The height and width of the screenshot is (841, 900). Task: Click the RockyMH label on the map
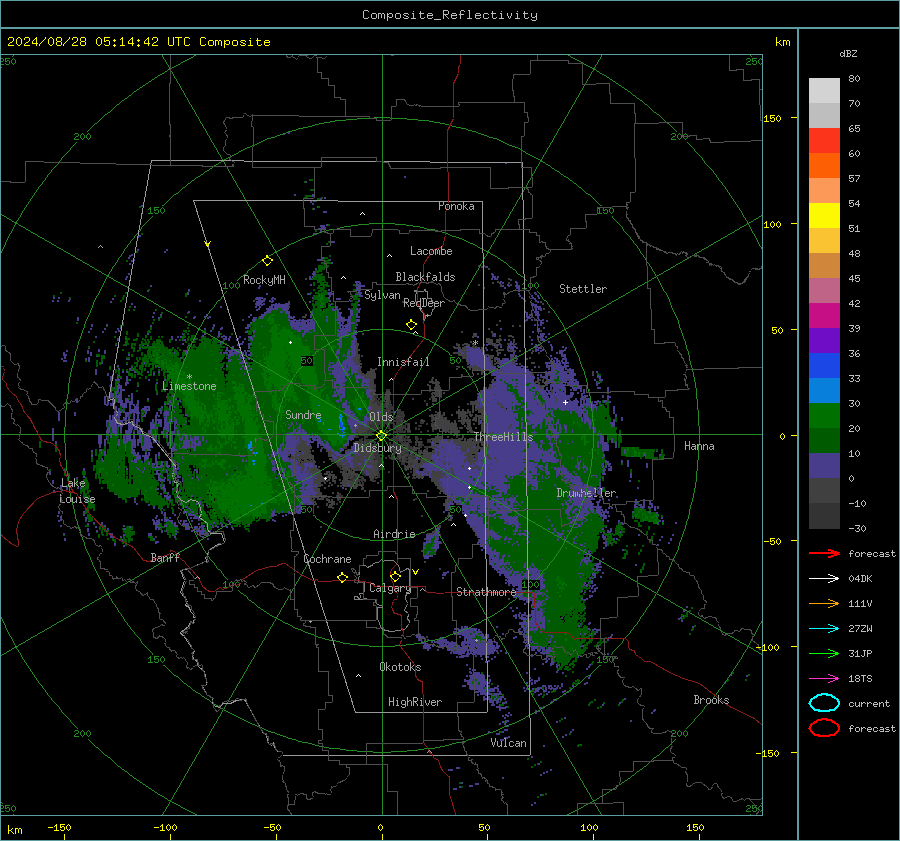[264, 280]
